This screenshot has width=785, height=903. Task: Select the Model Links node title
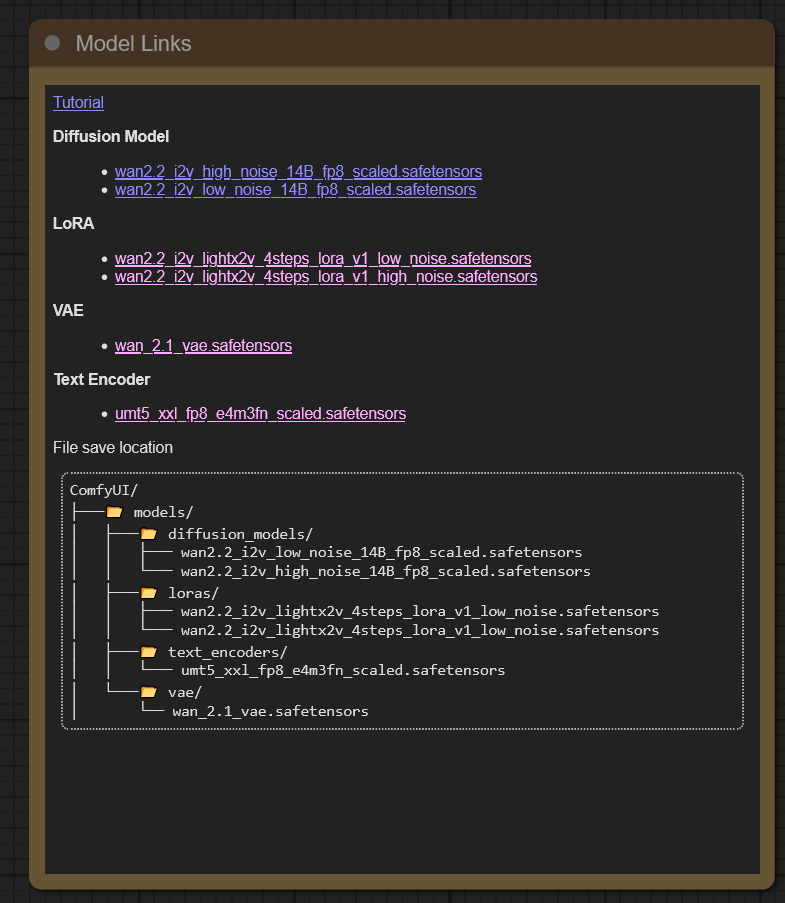(x=133, y=44)
